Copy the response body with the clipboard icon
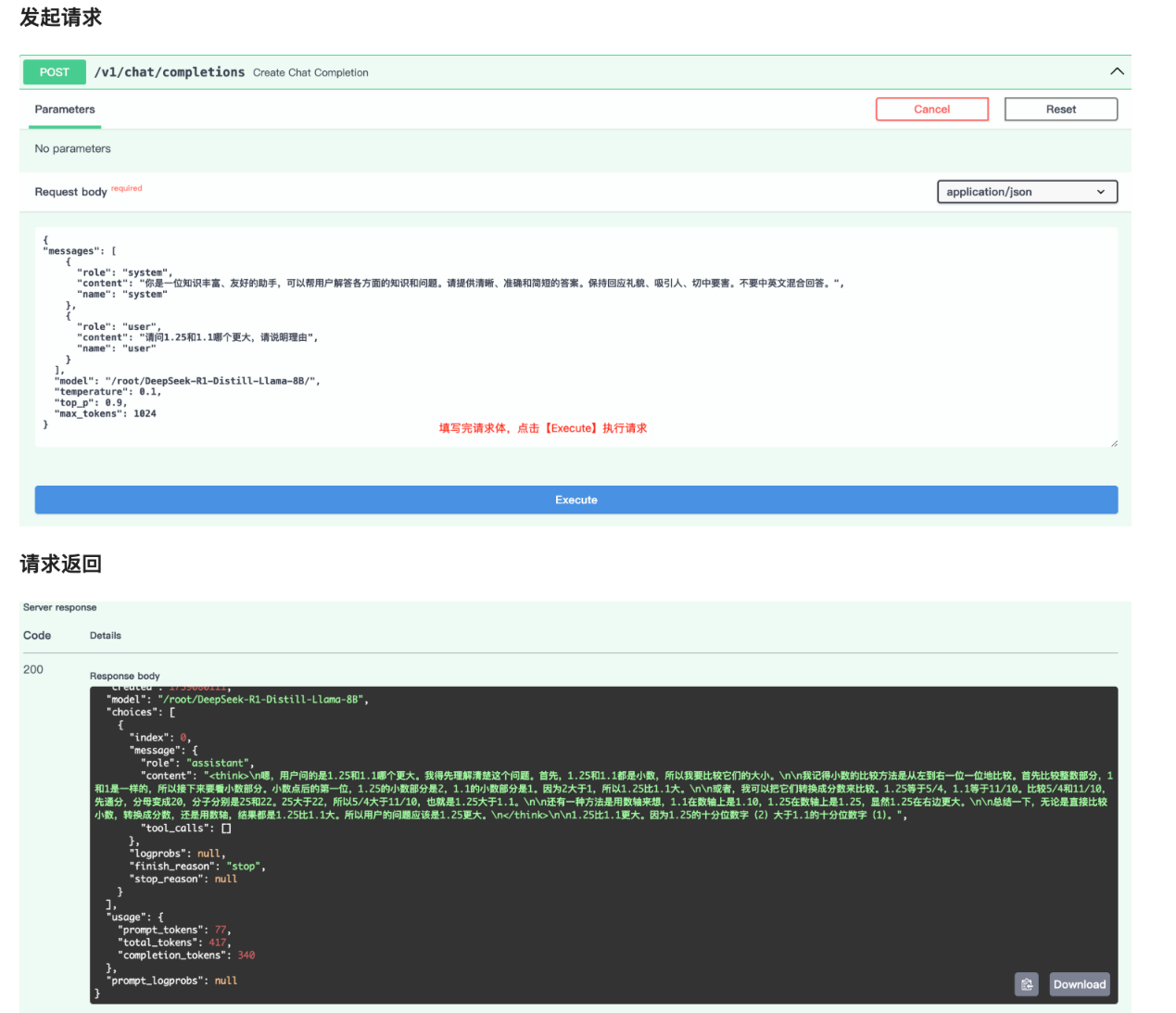 click(1026, 984)
